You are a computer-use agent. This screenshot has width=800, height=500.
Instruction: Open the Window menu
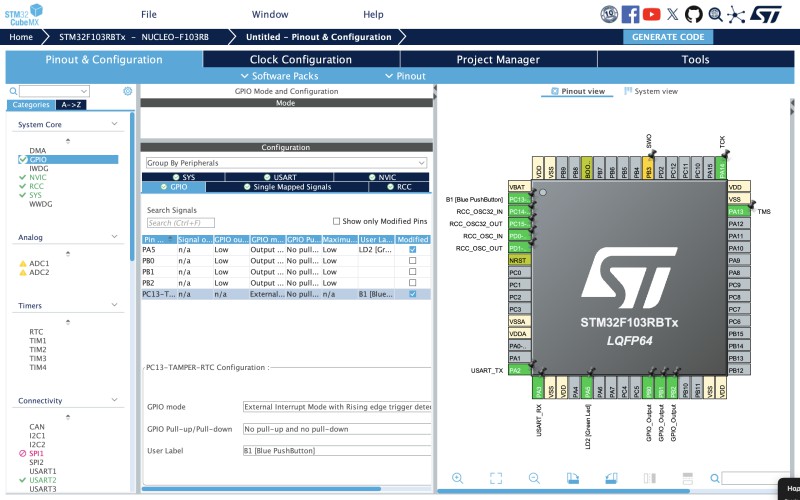[x=270, y=14]
